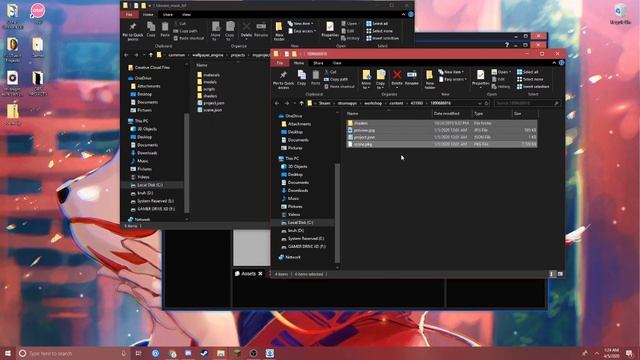Click Paste shortcut in front Explorer ribbon
This screenshot has width=640, height=360.
pyautogui.click(x=340, y=87)
